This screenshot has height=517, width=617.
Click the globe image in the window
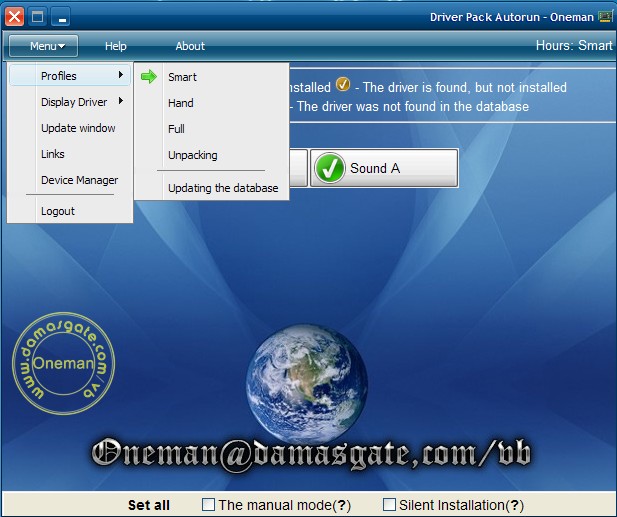[306, 383]
